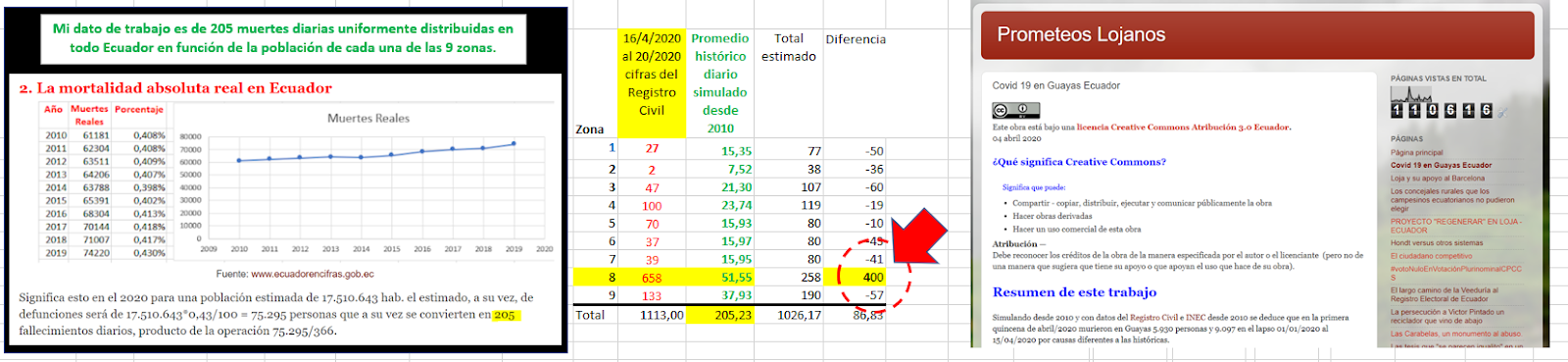Select Zona 8 total estimado cell 258
1568x362 pixels.
[789, 278]
